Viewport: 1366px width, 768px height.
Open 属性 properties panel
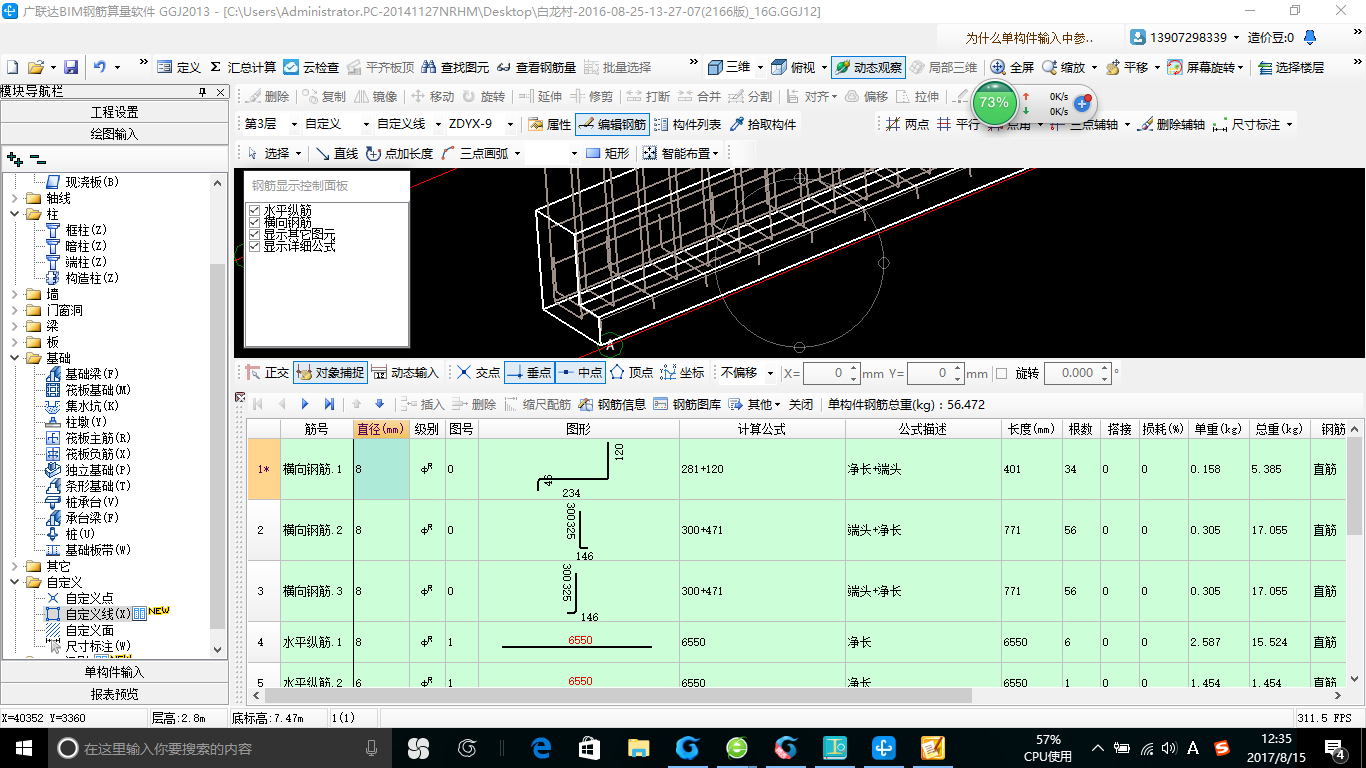coord(549,125)
